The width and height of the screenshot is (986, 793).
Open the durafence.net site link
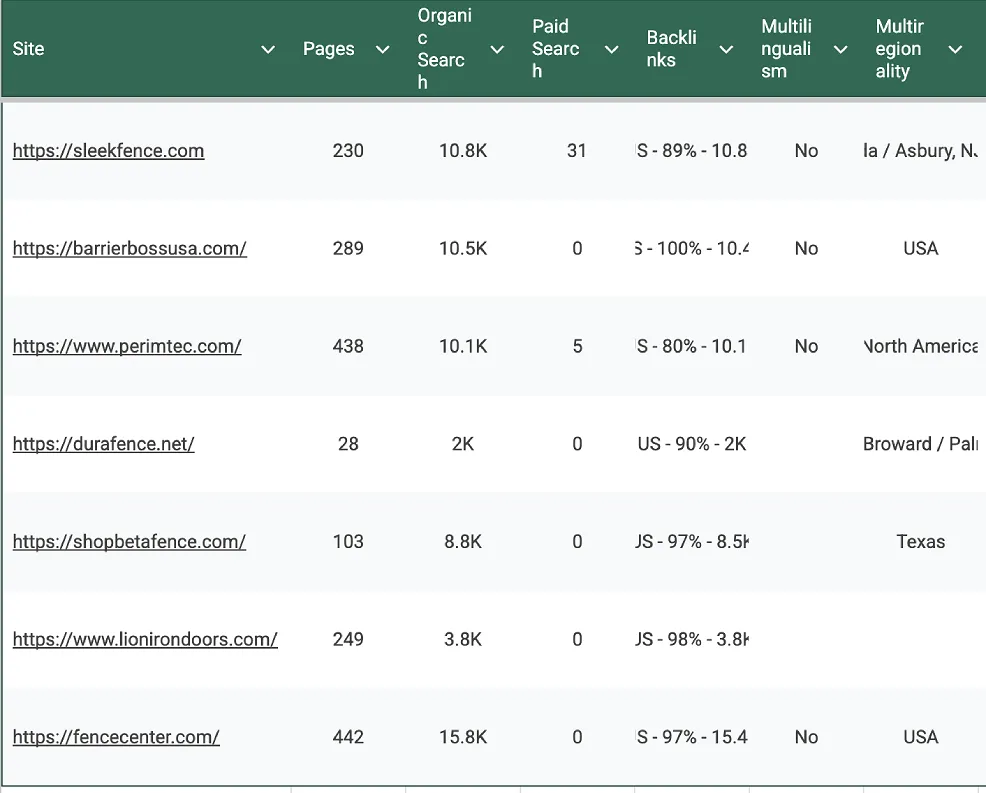[103, 444]
